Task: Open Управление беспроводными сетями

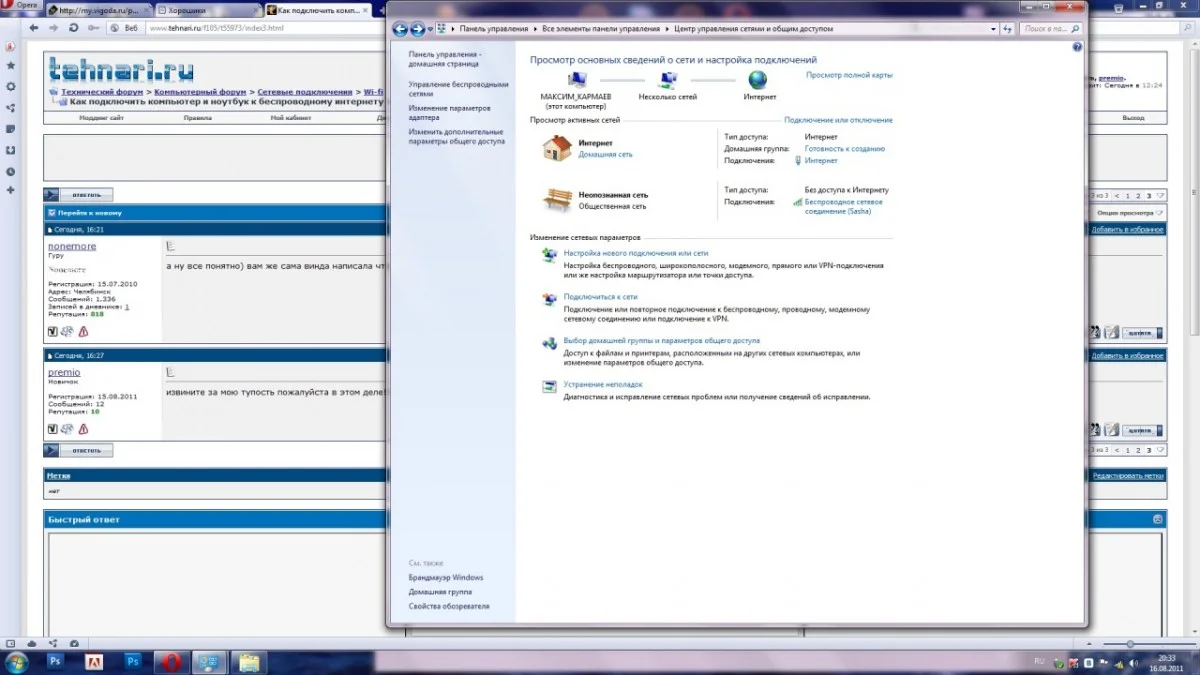Action: tap(458, 89)
